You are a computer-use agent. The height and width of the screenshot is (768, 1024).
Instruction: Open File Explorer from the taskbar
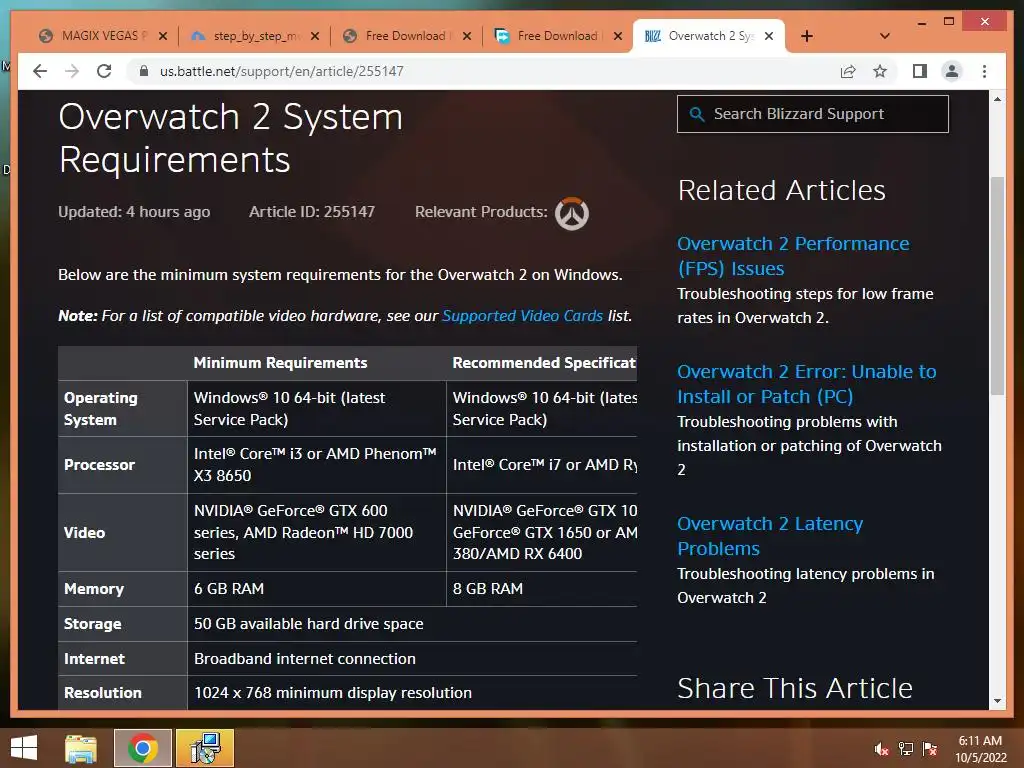pos(81,748)
